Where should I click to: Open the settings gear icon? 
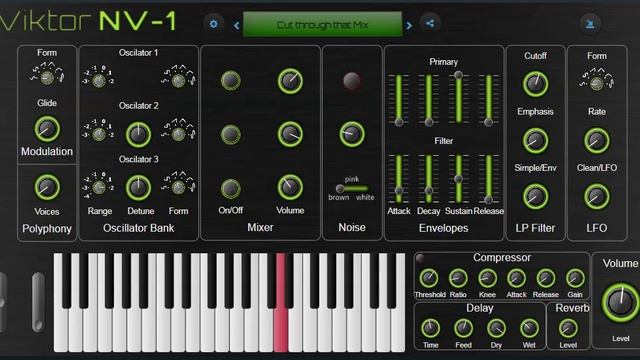(213, 24)
